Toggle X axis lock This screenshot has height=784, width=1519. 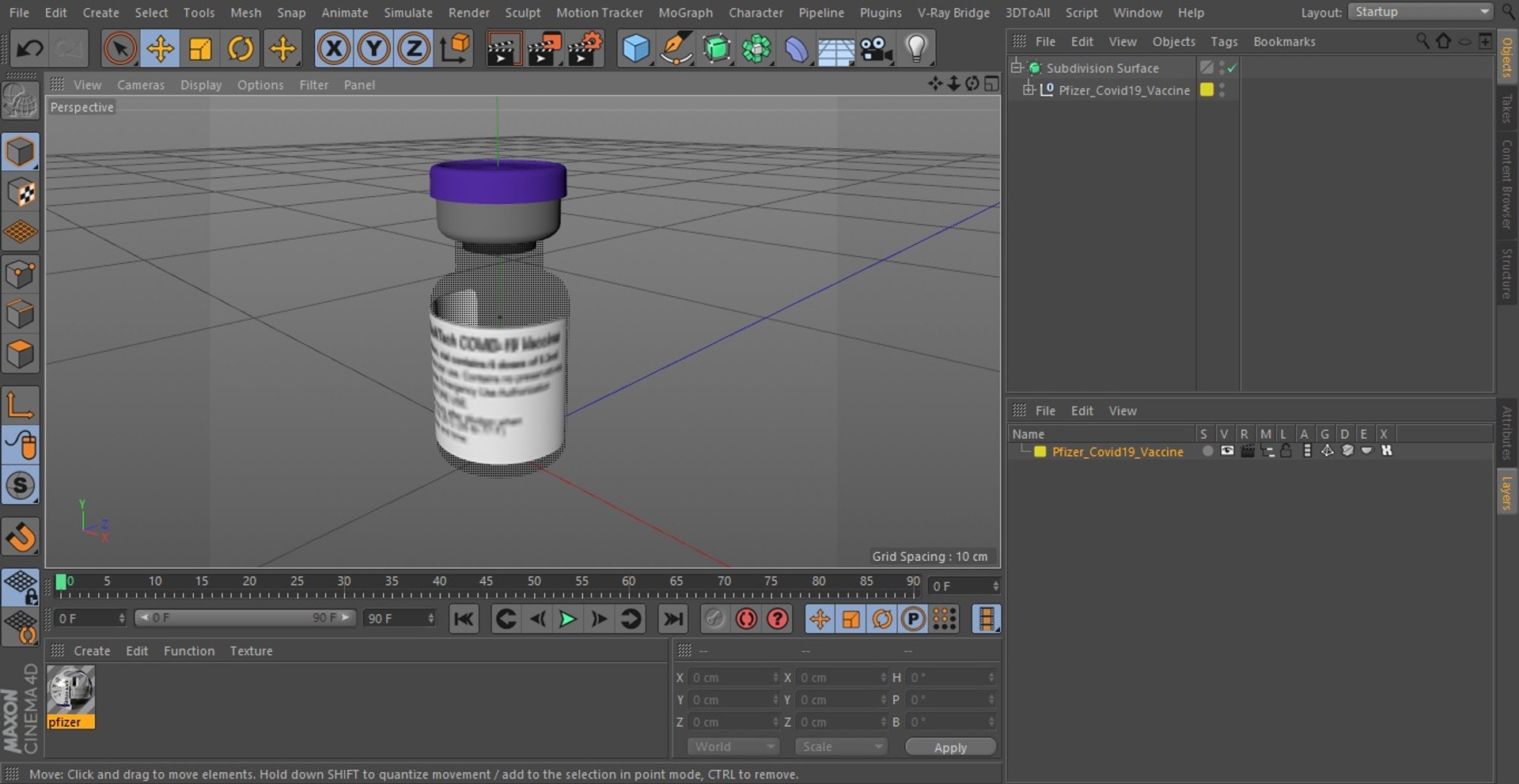tap(334, 49)
